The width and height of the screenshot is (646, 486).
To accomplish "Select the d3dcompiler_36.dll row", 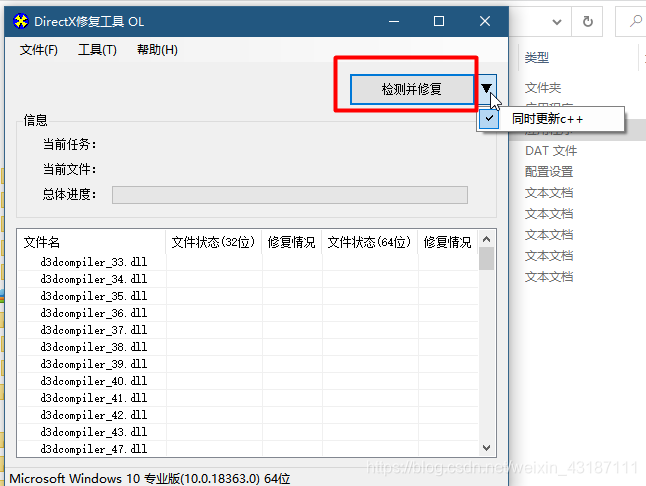I will pyautogui.click(x=248, y=313).
